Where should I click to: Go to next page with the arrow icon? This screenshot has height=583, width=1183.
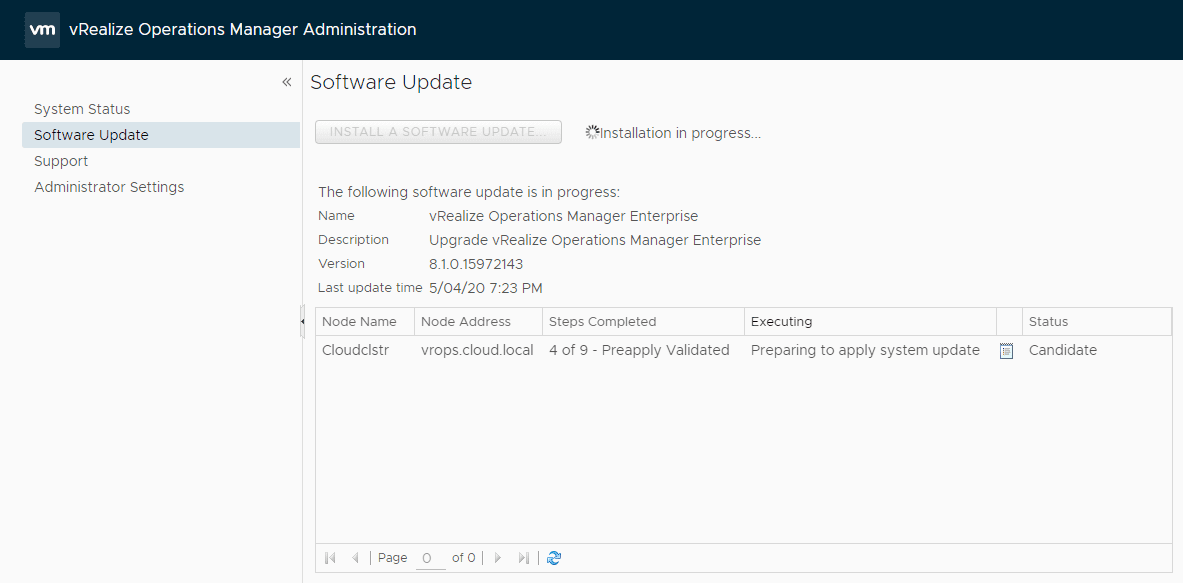click(497, 557)
